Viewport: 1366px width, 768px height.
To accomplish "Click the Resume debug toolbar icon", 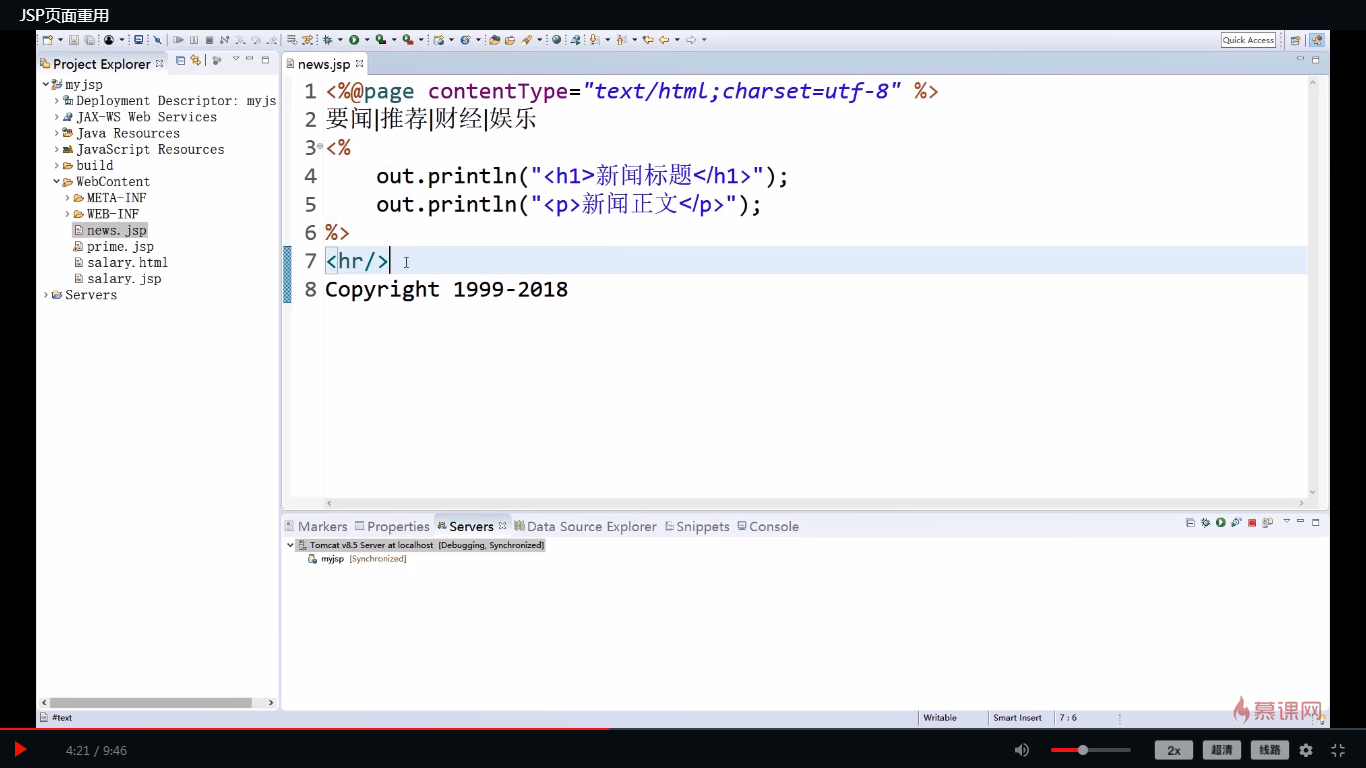I will pyautogui.click(x=178, y=40).
